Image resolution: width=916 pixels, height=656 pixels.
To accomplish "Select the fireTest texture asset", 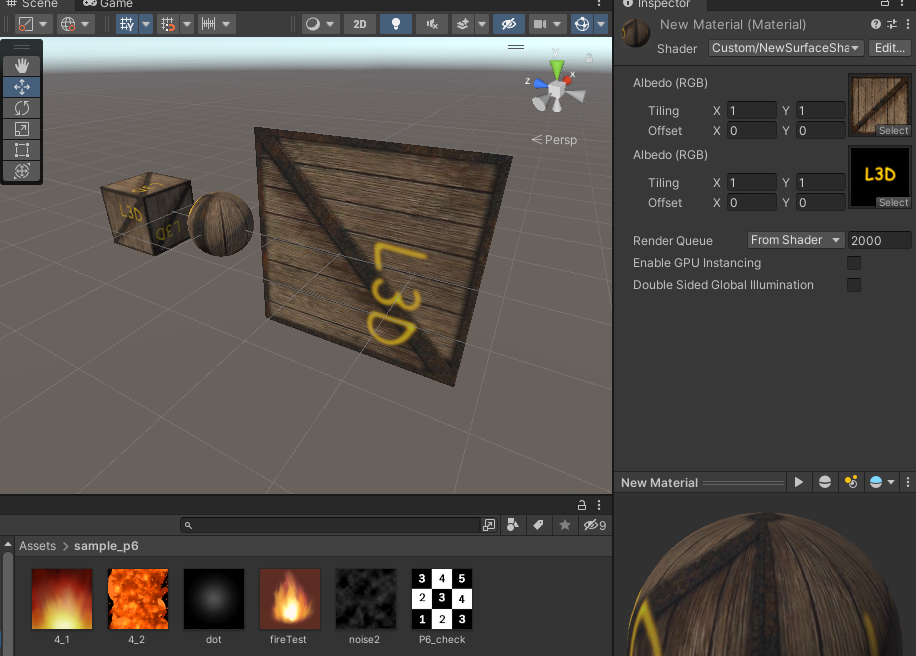I will coord(289,606).
